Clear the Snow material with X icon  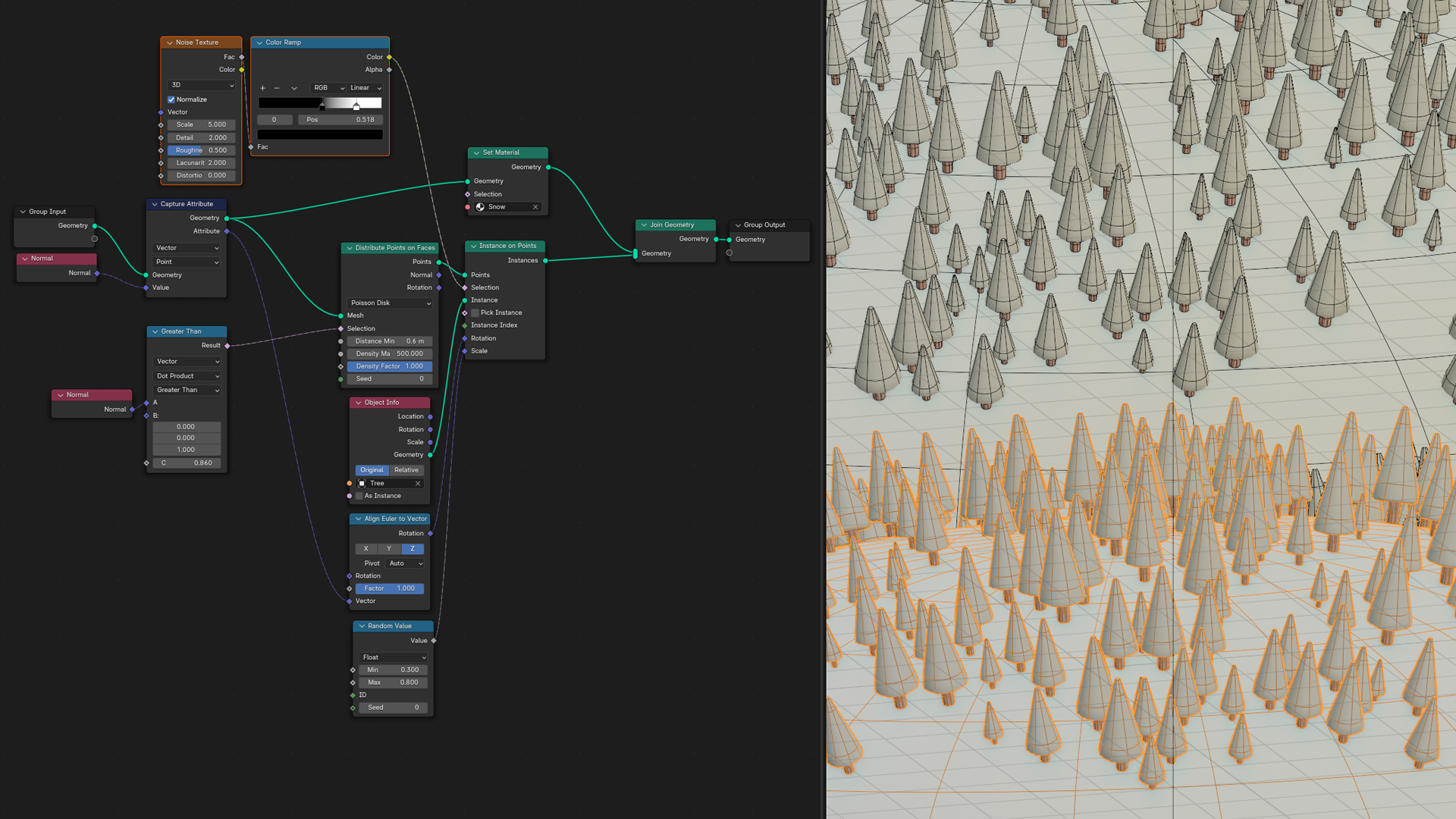(x=535, y=207)
